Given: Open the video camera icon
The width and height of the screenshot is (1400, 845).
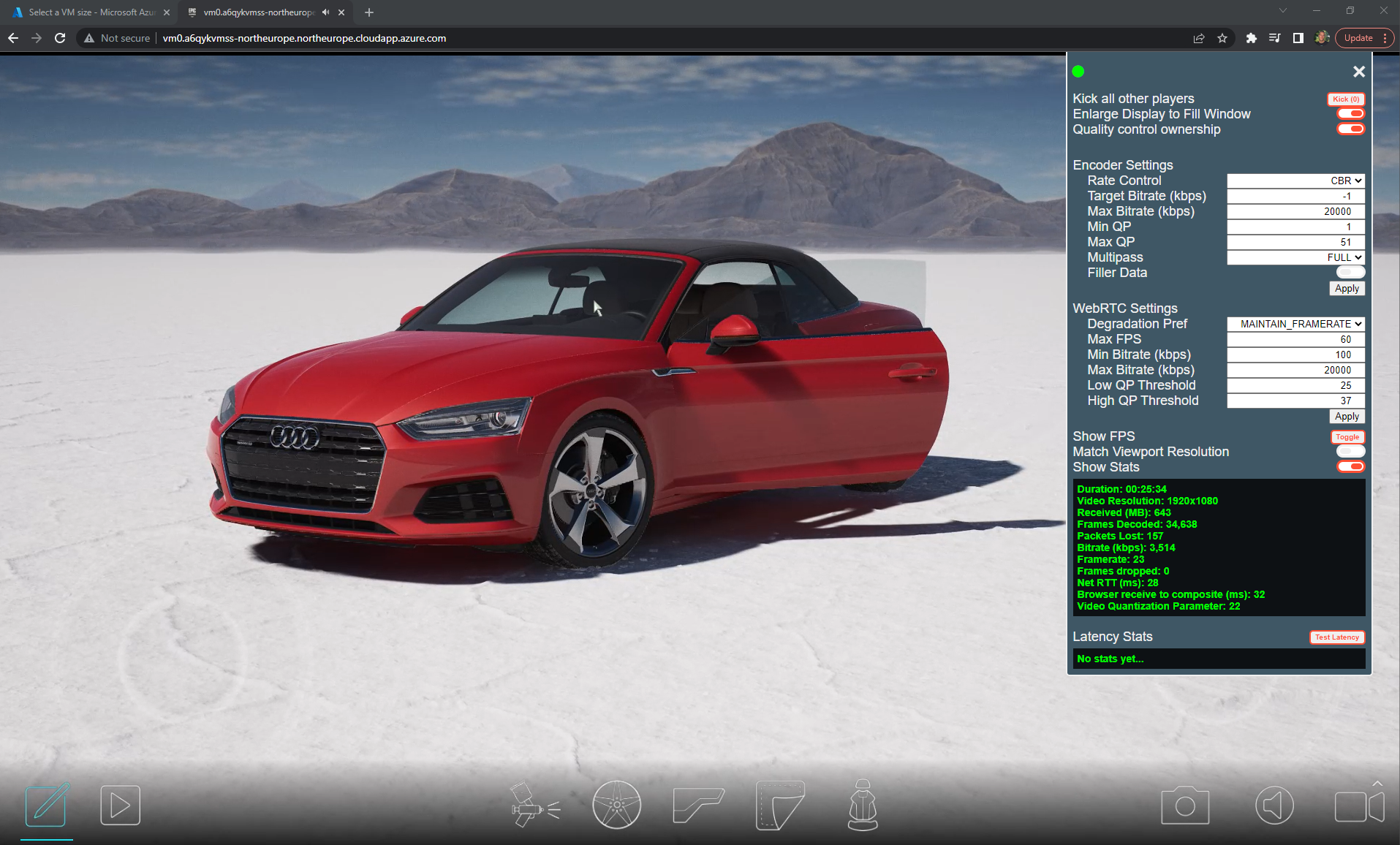Looking at the screenshot, I should click(1359, 807).
